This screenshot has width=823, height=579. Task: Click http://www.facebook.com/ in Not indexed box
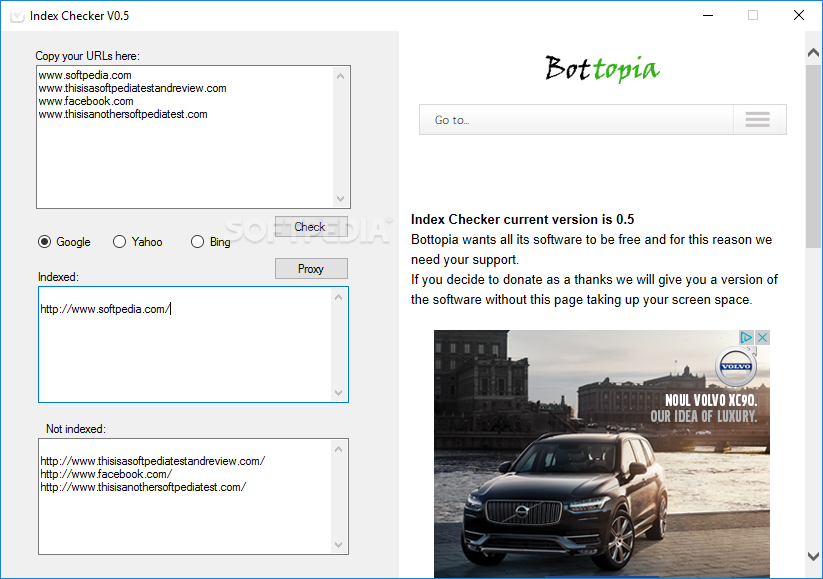click(x=106, y=474)
